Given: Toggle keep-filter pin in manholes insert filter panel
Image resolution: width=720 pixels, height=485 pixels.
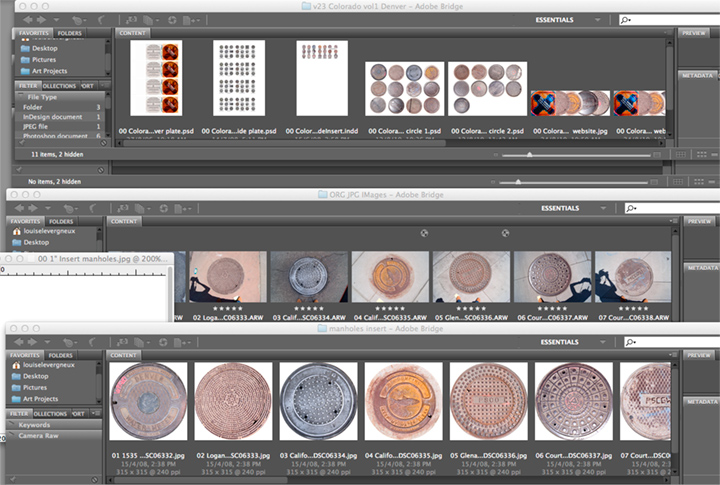Looking at the screenshot, I should click(13, 479).
